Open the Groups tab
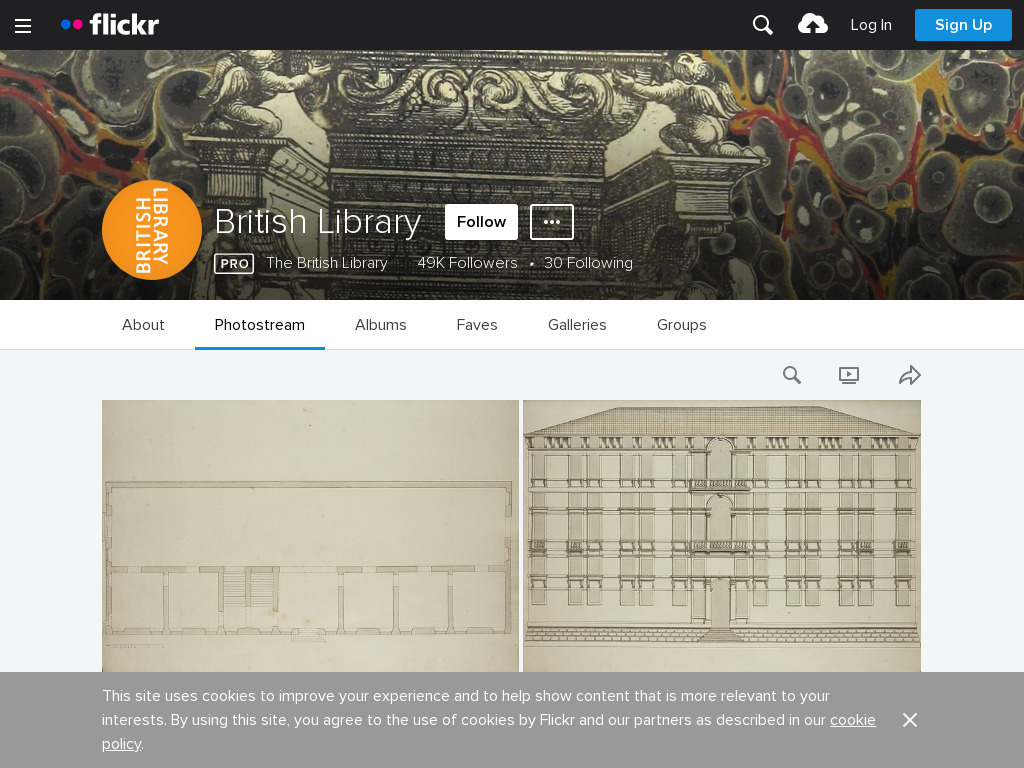Image resolution: width=1024 pixels, height=768 pixels. click(682, 325)
